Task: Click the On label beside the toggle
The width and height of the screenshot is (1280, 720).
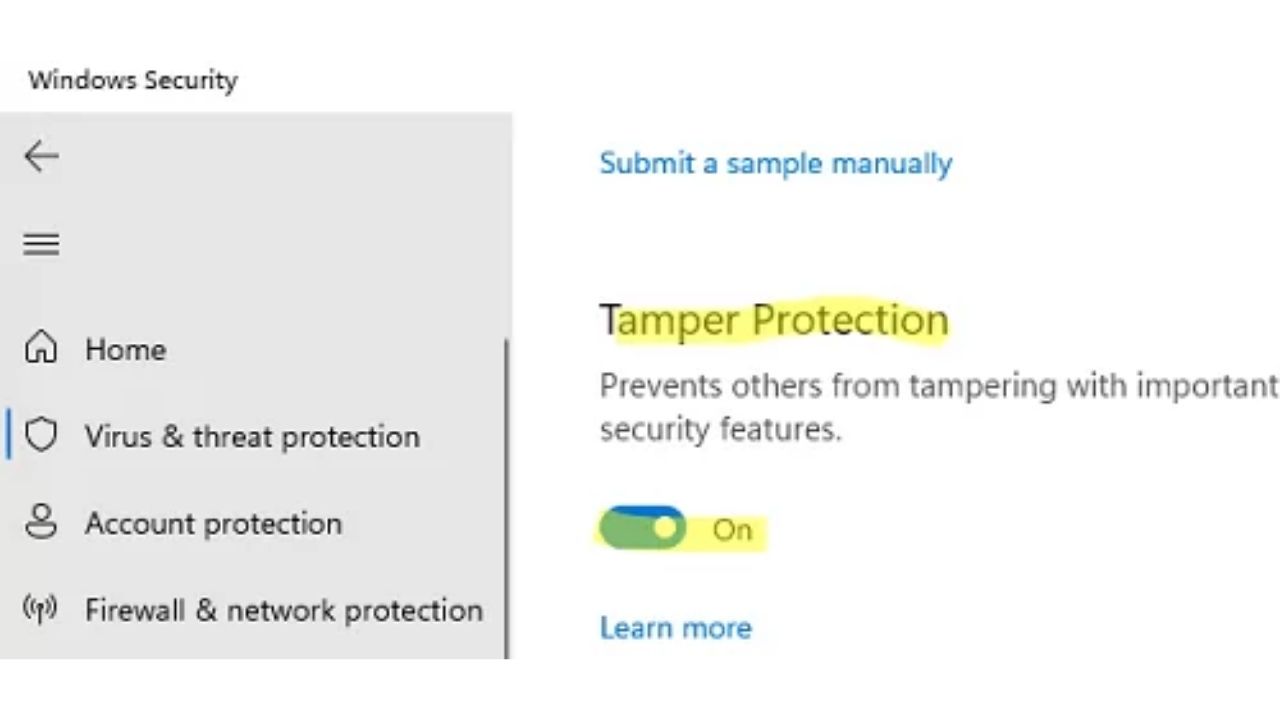Action: pyautogui.click(x=732, y=530)
